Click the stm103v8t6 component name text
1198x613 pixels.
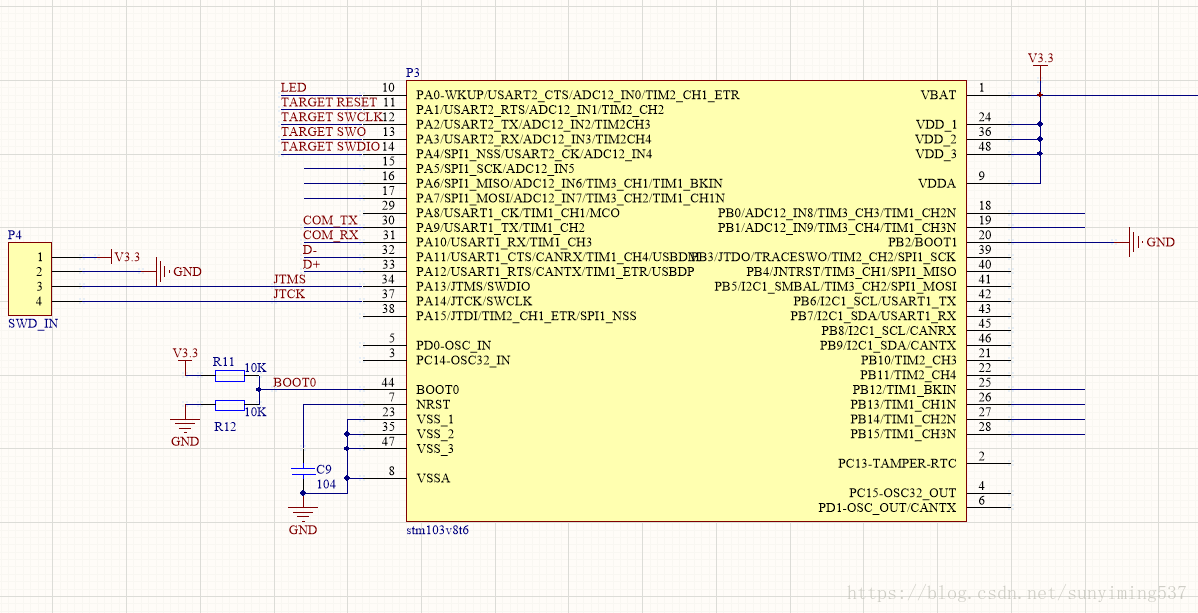(437, 530)
